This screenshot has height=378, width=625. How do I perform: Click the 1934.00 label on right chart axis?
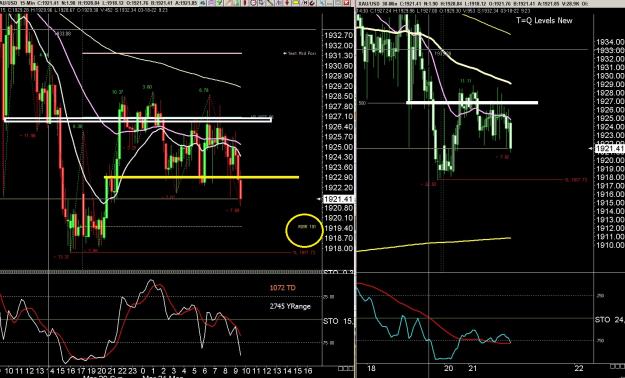click(610, 42)
